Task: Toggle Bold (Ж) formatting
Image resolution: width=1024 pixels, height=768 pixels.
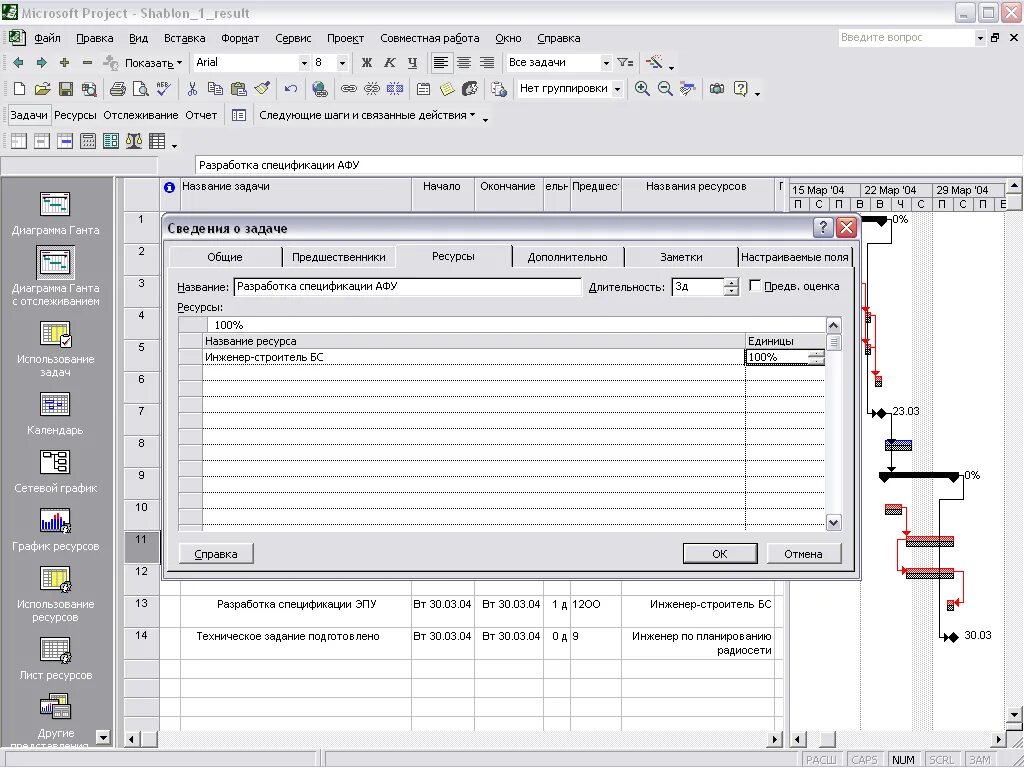Action: click(x=366, y=63)
